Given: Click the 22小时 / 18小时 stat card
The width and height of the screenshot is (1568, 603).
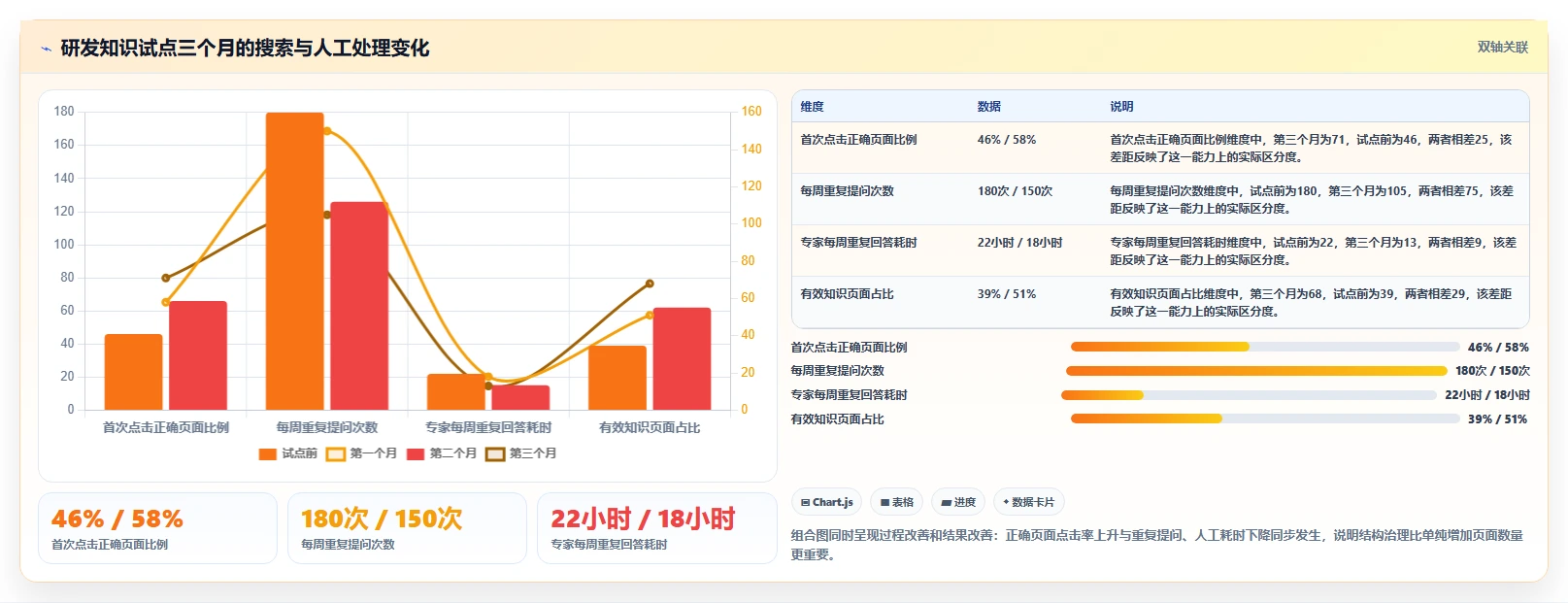Looking at the screenshot, I should click(656, 528).
